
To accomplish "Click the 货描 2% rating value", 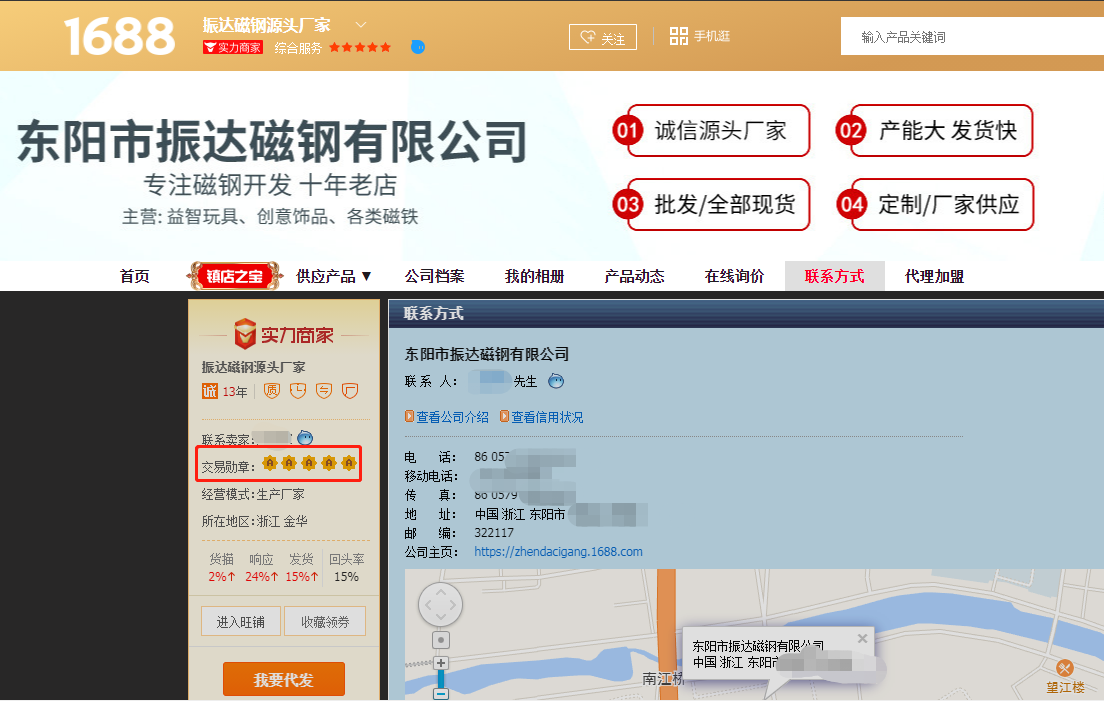I will 222,576.
